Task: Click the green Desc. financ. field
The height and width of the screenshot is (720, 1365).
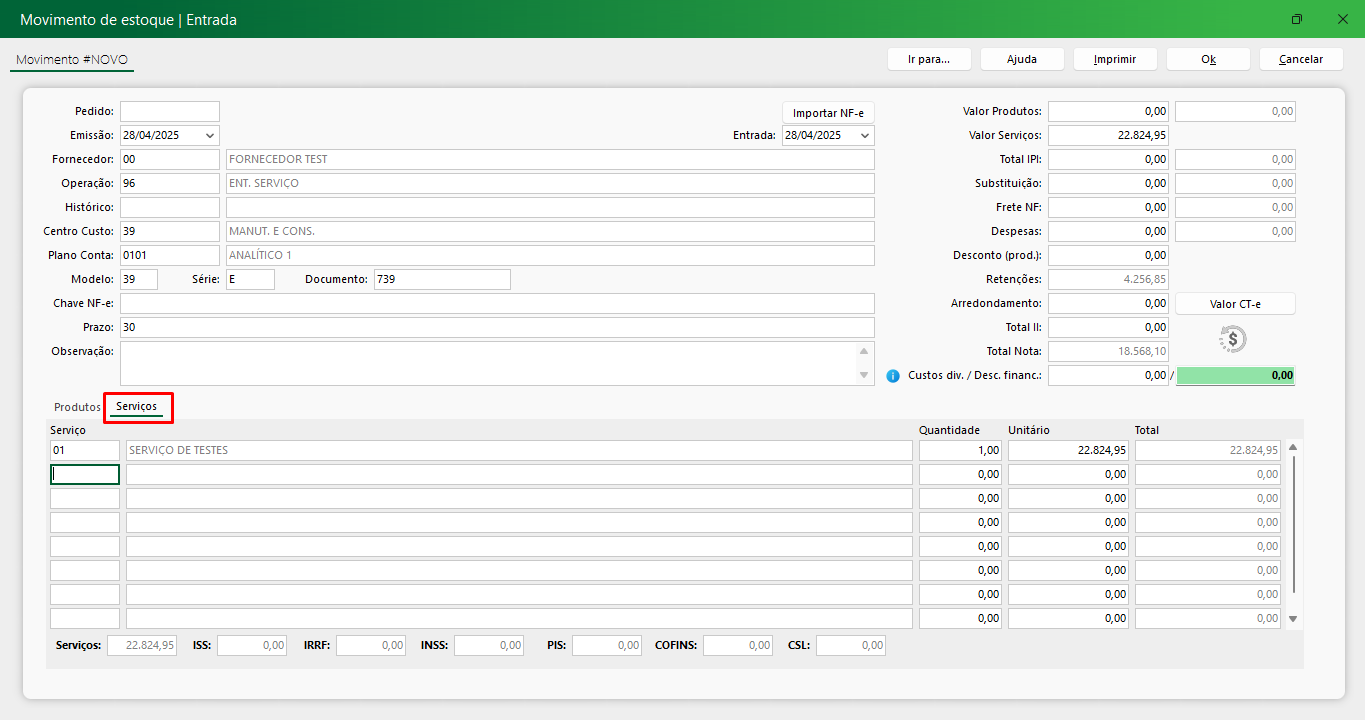Action: [1236, 376]
